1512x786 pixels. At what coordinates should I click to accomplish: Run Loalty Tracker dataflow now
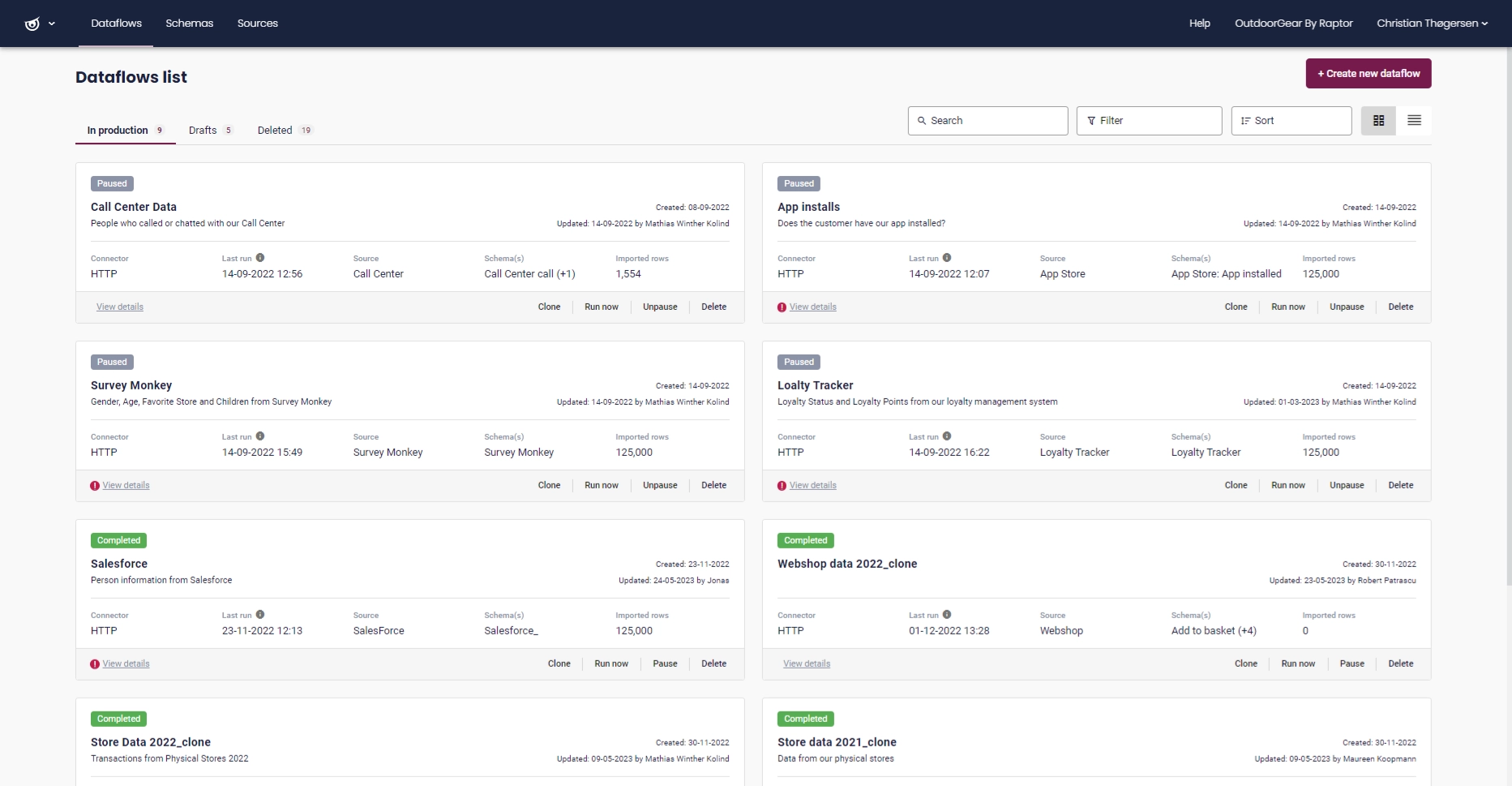point(1288,486)
